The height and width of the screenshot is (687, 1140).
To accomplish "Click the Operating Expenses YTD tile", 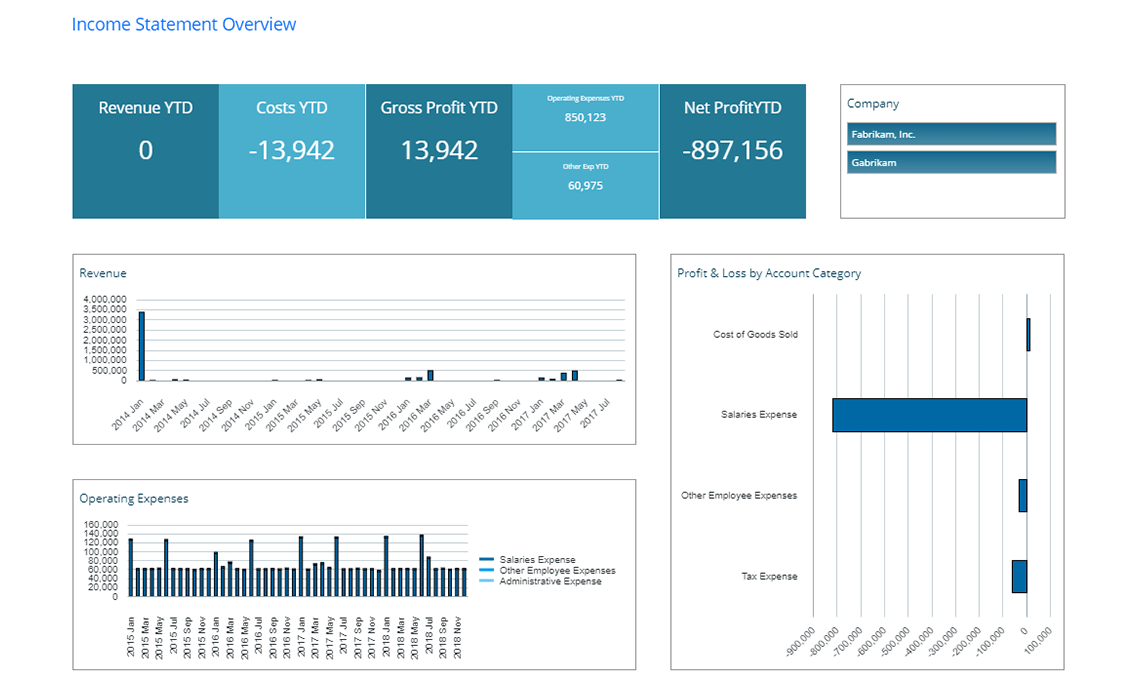I will click(585, 117).
